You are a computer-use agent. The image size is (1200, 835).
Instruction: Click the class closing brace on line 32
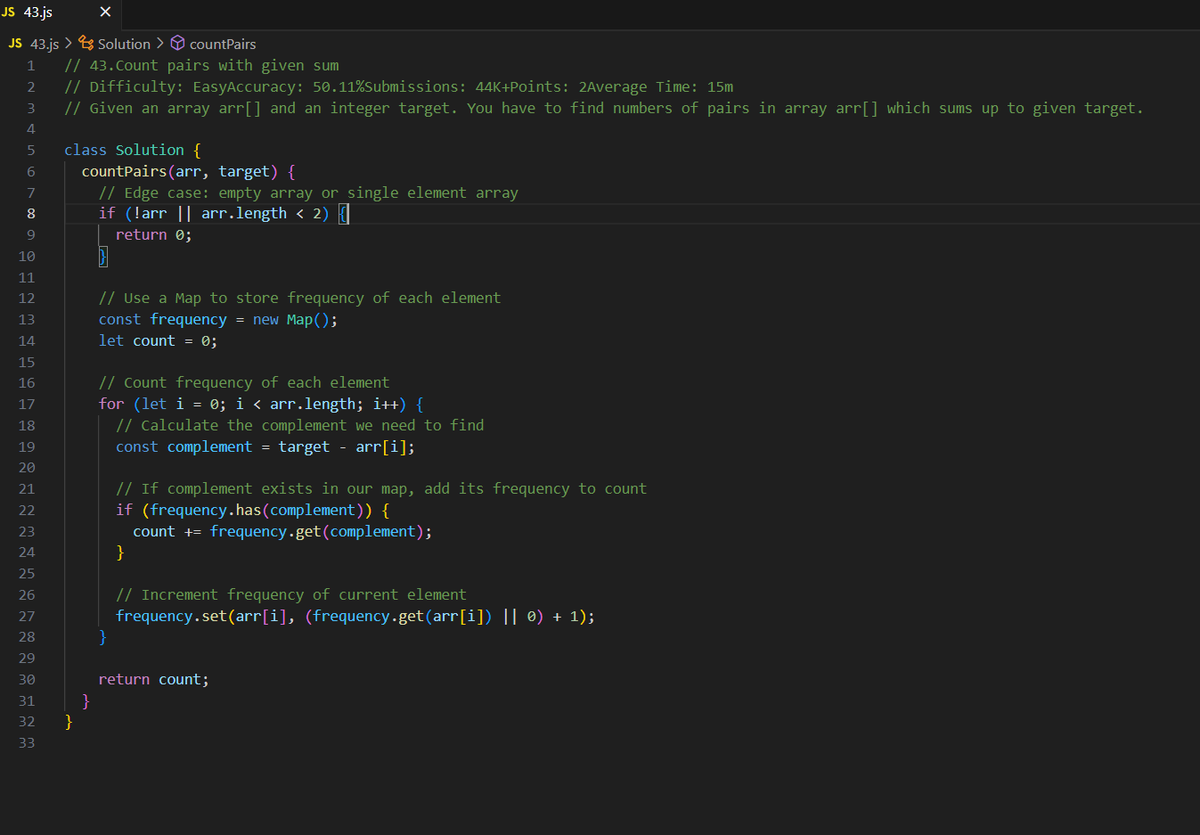[x=69, y=722]
